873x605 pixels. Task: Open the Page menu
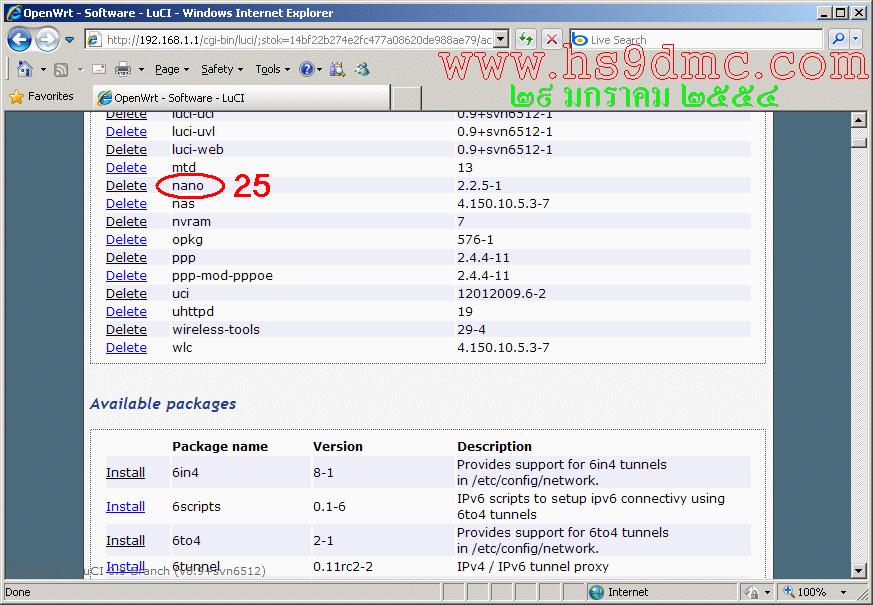click(172, 69)
